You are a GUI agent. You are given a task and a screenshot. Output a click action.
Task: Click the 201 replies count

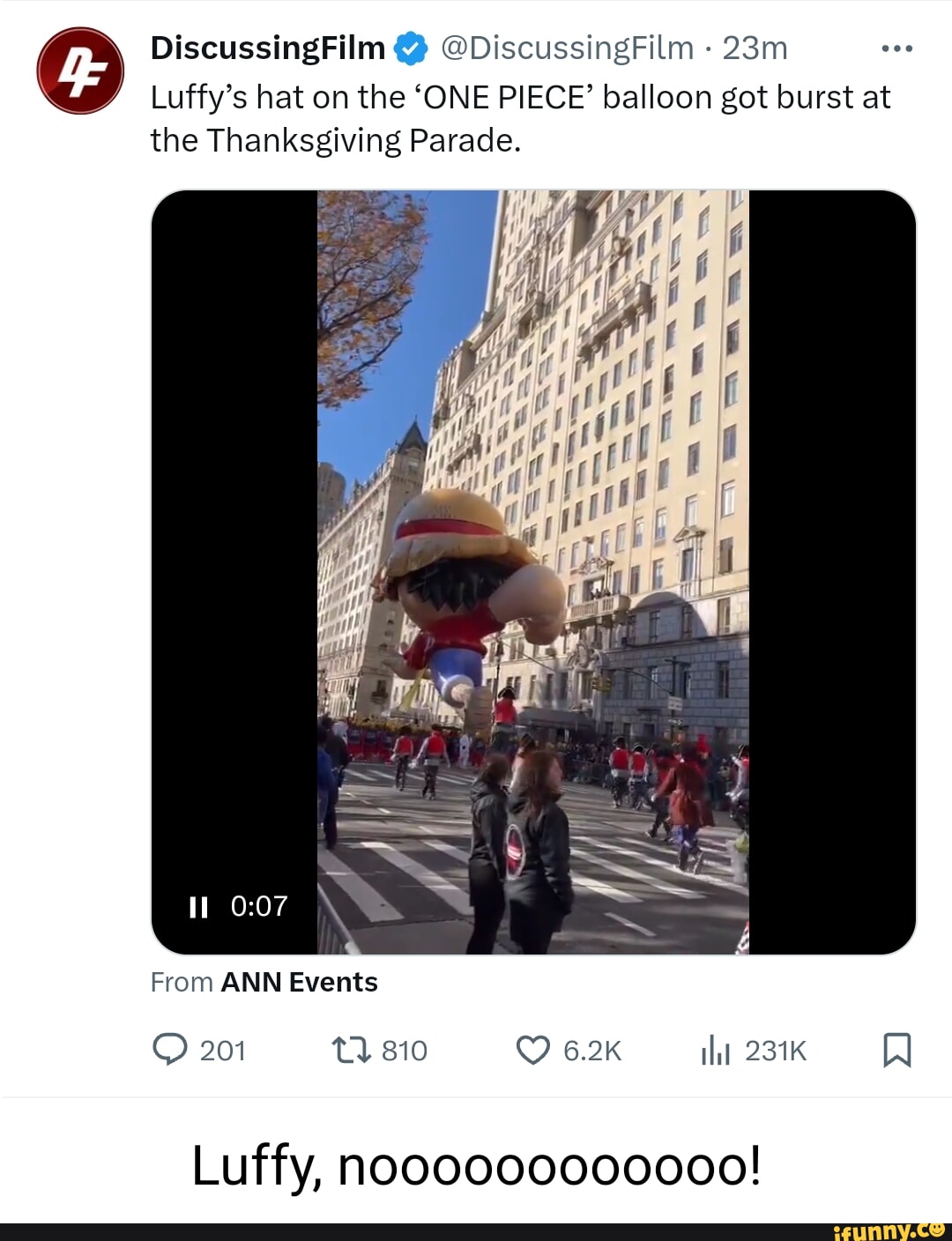(222, 1051)
